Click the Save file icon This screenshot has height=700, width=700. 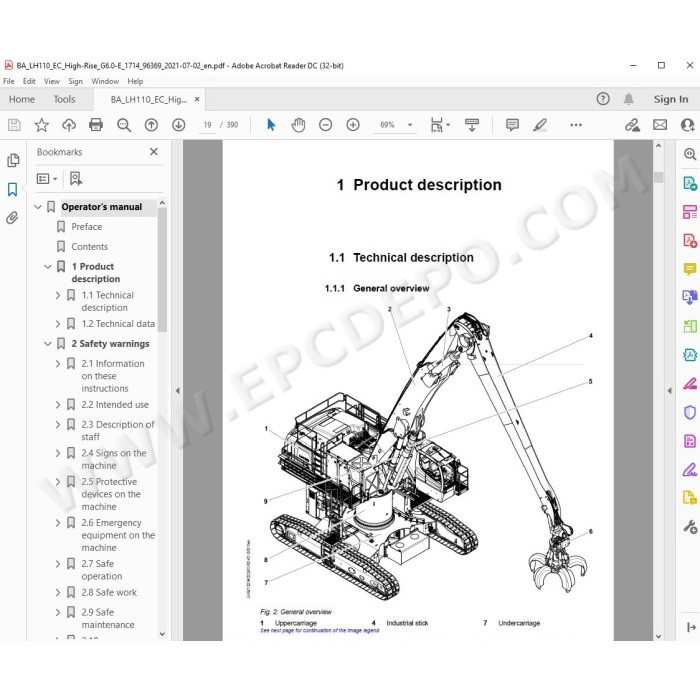tap(14, 125)
